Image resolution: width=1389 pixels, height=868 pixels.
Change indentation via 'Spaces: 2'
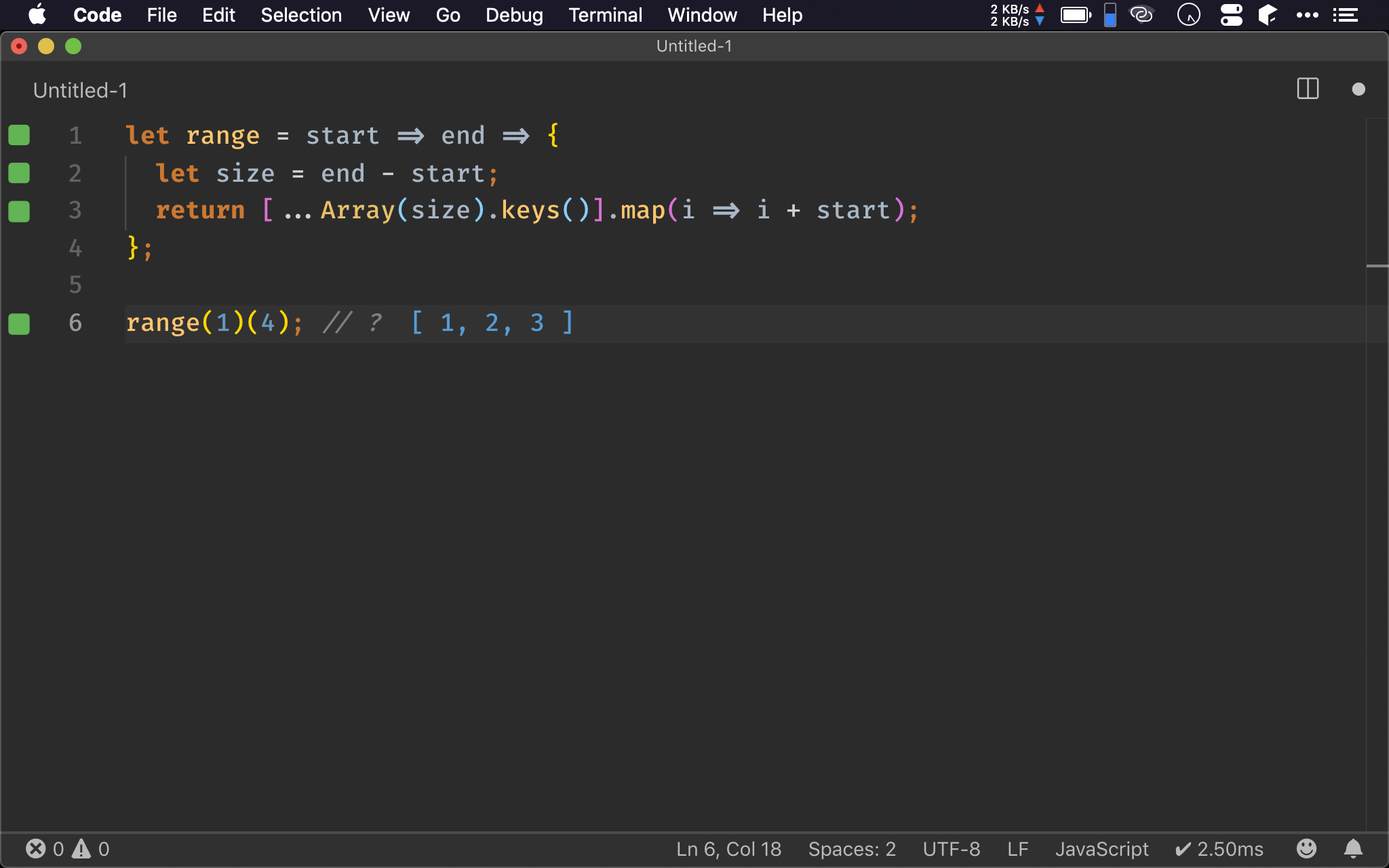(852, 849)
